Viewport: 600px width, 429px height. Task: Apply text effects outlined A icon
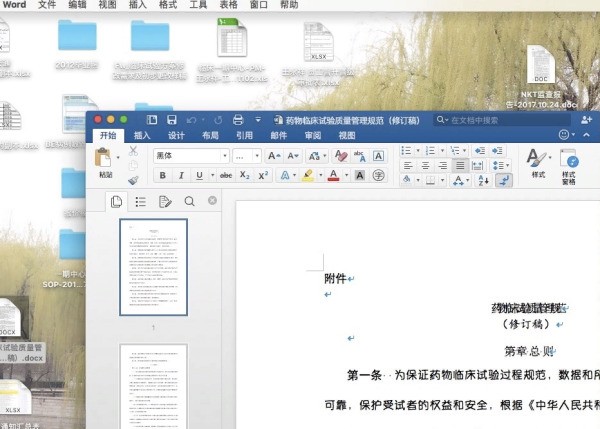[x=285, y=176]
